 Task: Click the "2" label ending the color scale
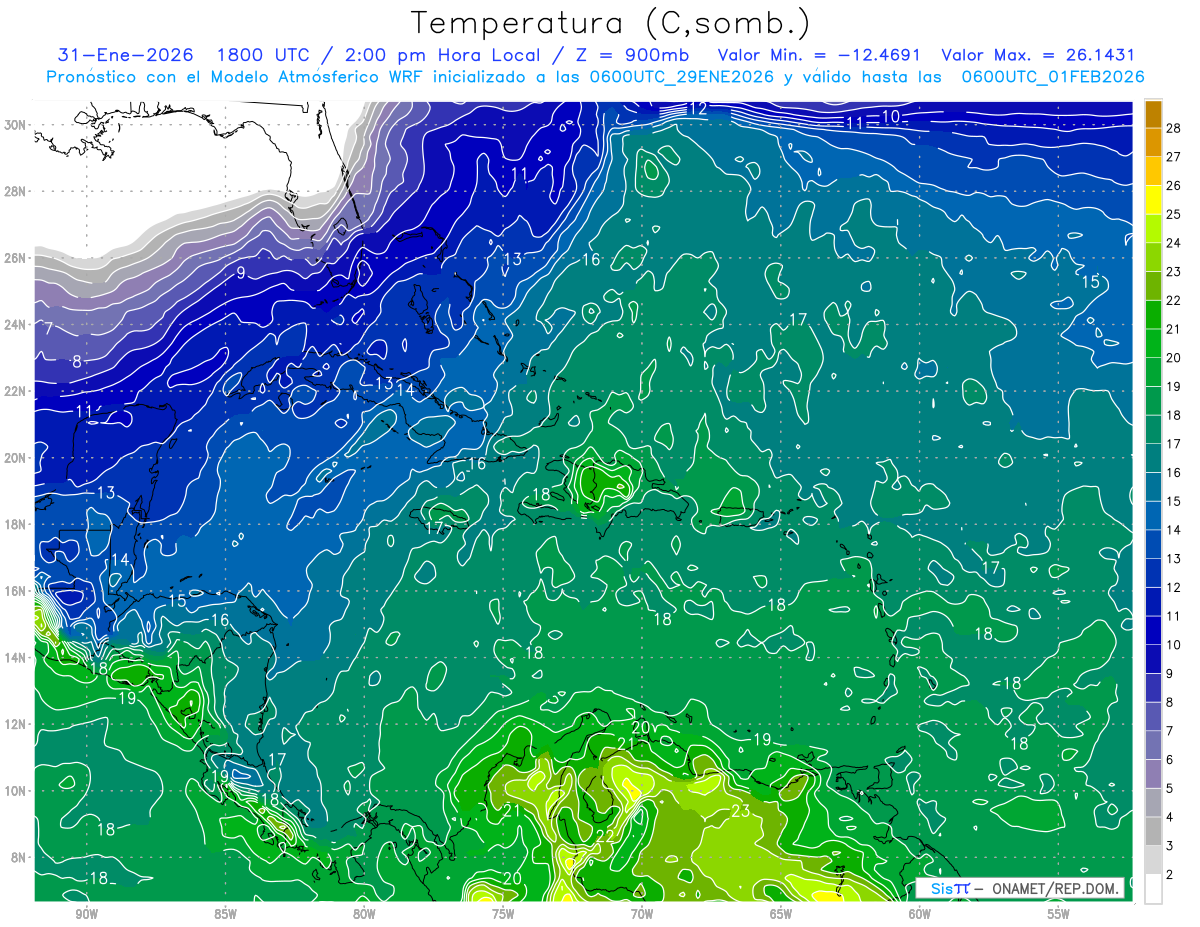coord(1171,874)
